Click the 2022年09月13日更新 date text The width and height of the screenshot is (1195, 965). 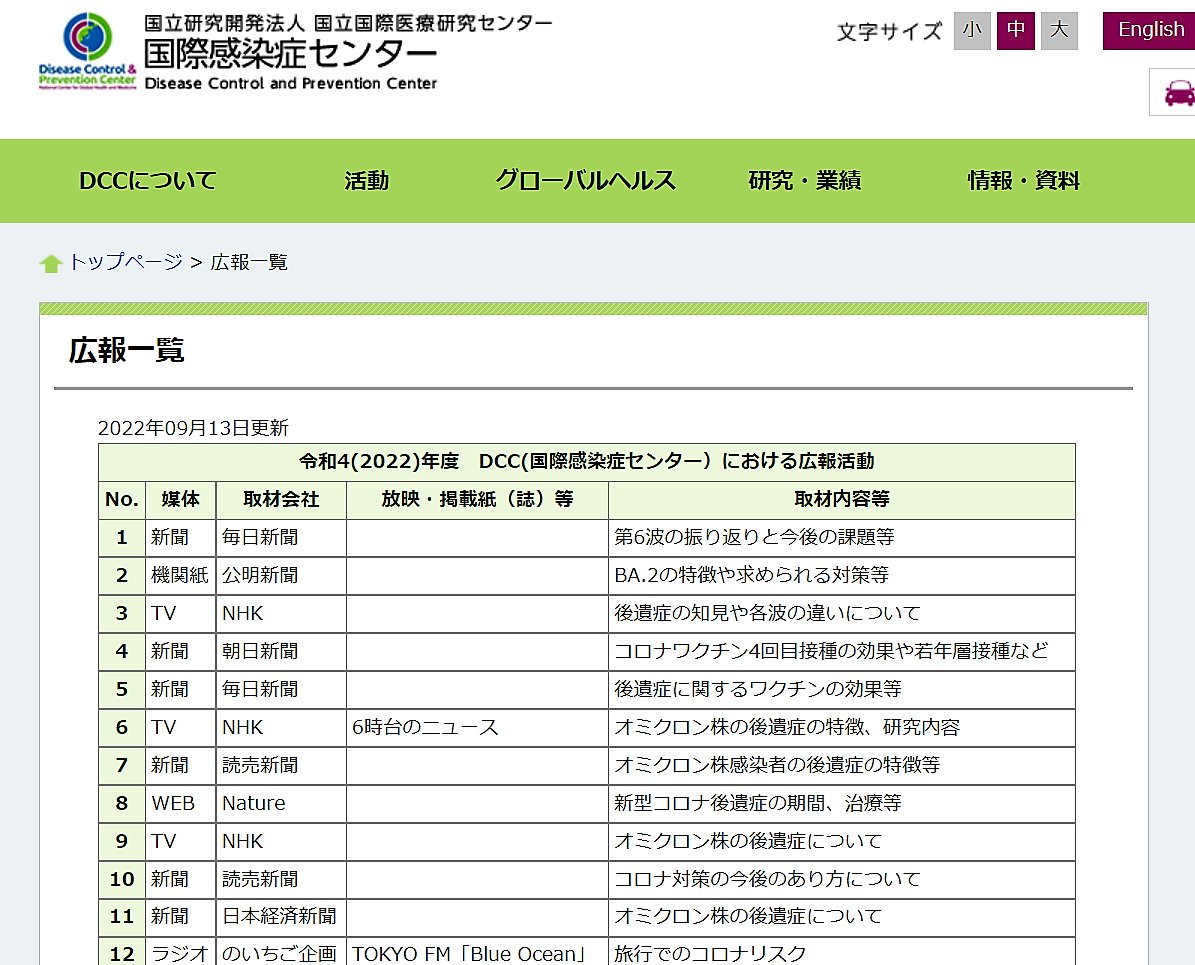[193, 428]
